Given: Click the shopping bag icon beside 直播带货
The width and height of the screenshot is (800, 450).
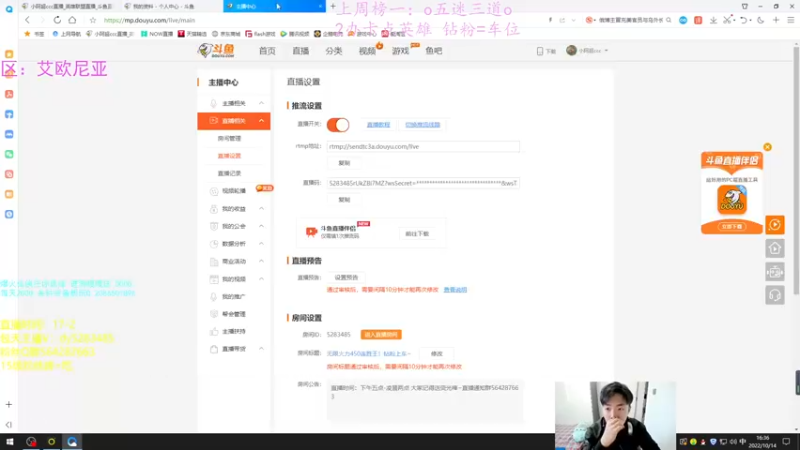Looking at the screenshot, I should (x=214, y=349).
